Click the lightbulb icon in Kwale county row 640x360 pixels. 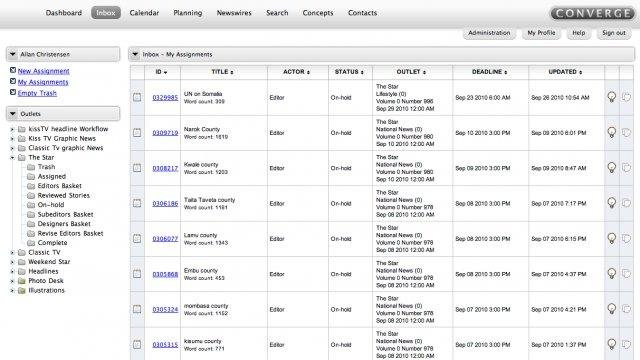611,168
